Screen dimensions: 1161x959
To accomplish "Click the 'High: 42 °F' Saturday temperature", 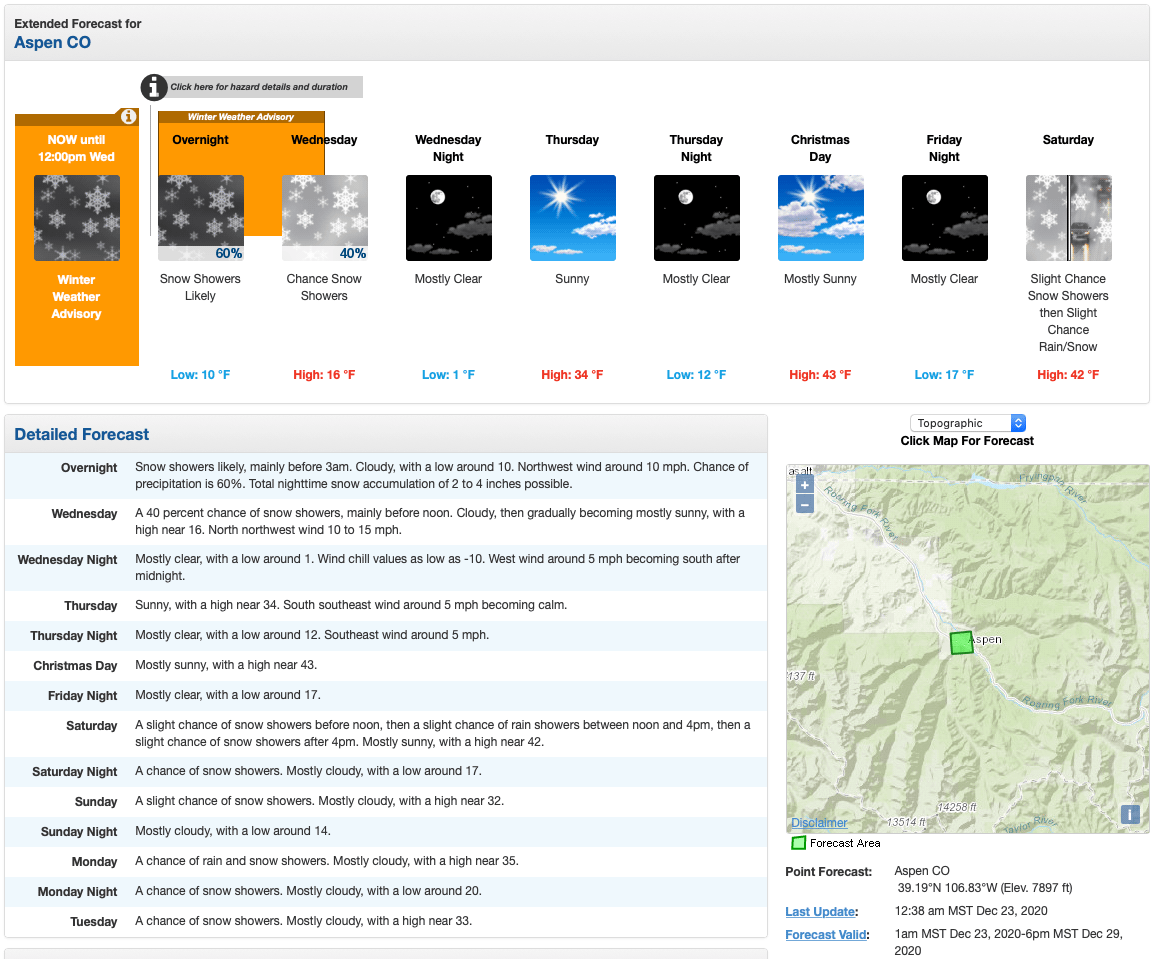I will 1068,375.
